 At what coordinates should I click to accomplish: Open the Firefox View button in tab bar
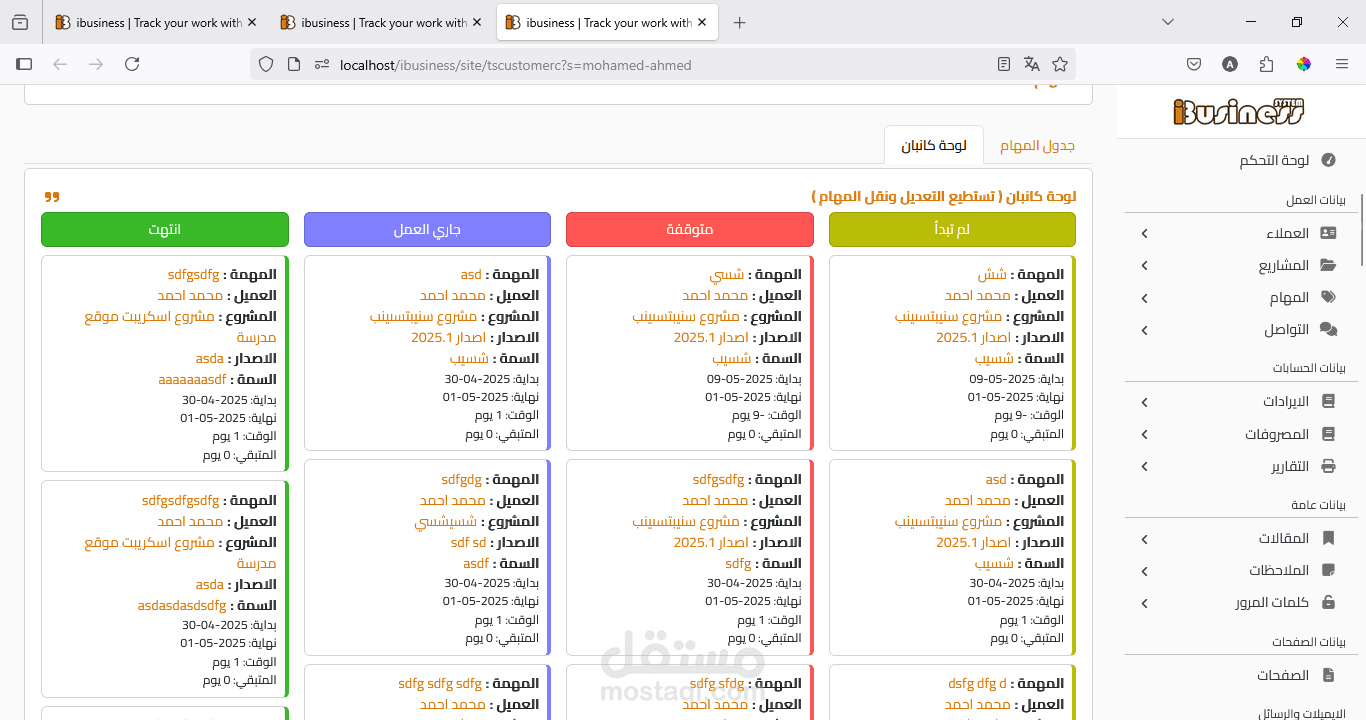20,22
